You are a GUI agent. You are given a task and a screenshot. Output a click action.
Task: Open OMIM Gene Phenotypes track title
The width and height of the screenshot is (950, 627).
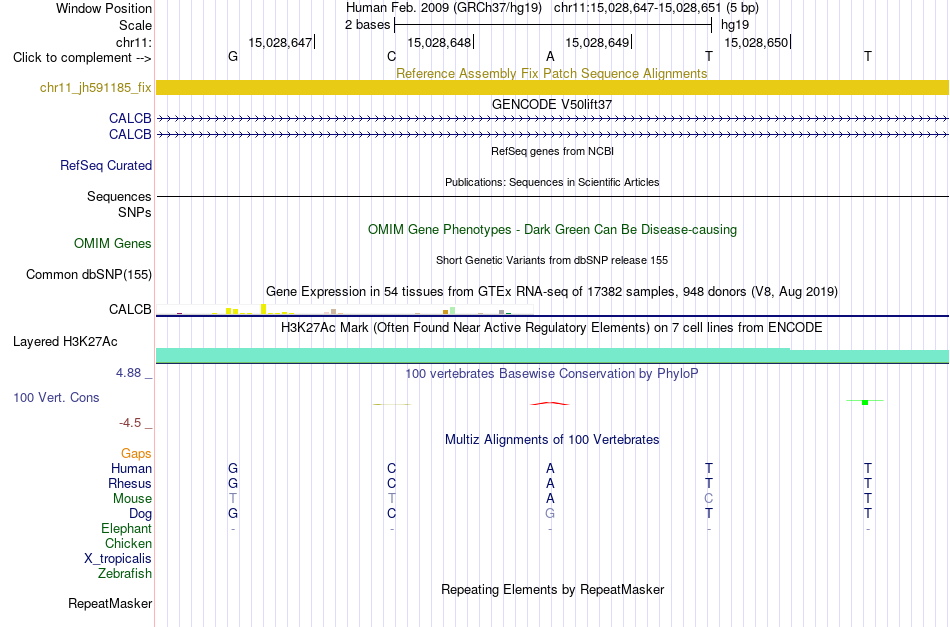pyautogui.click(x=552, y=230)
